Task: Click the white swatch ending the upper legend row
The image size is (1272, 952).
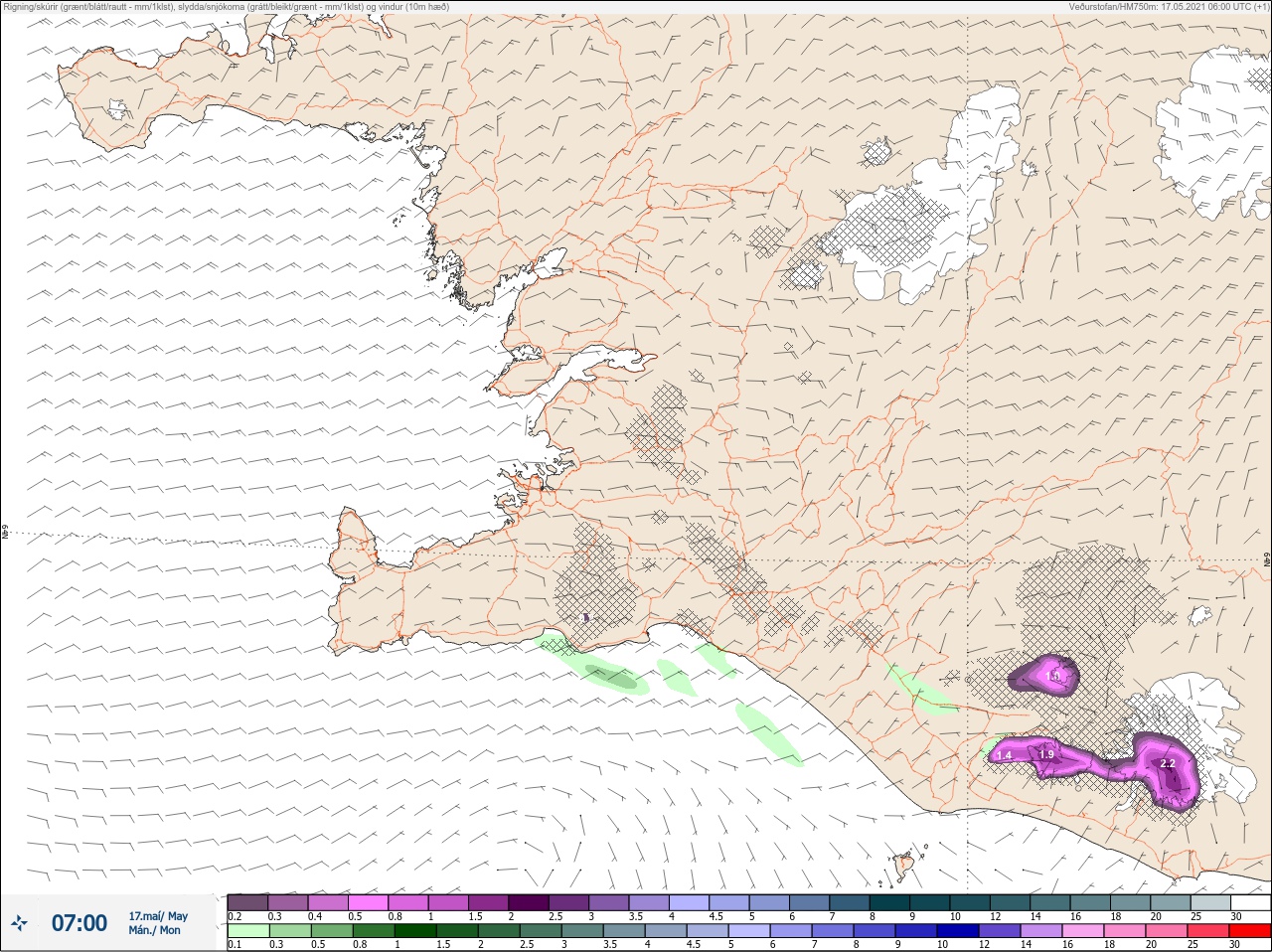Action: [x=1251, y=902]
